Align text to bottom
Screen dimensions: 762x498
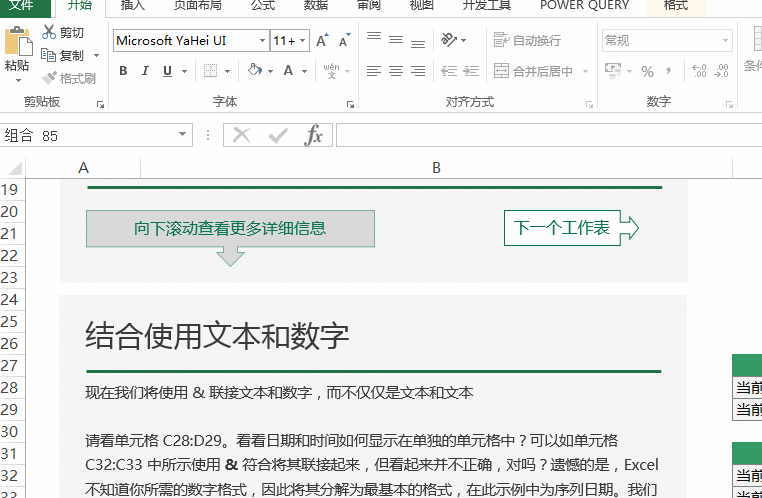click(418, 43)
